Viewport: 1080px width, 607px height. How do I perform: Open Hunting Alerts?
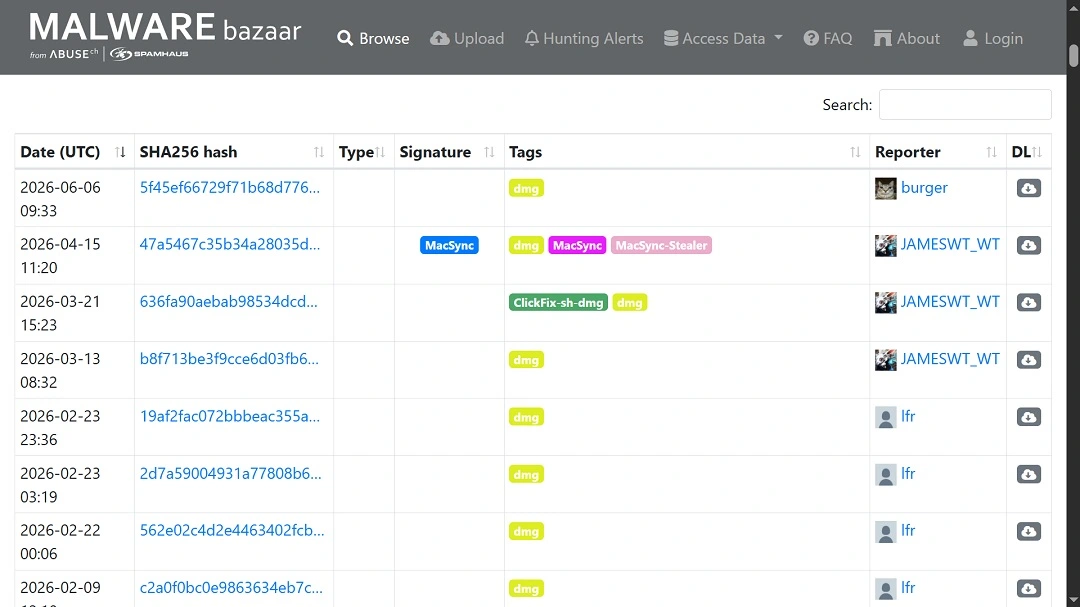tap(584, 39)
